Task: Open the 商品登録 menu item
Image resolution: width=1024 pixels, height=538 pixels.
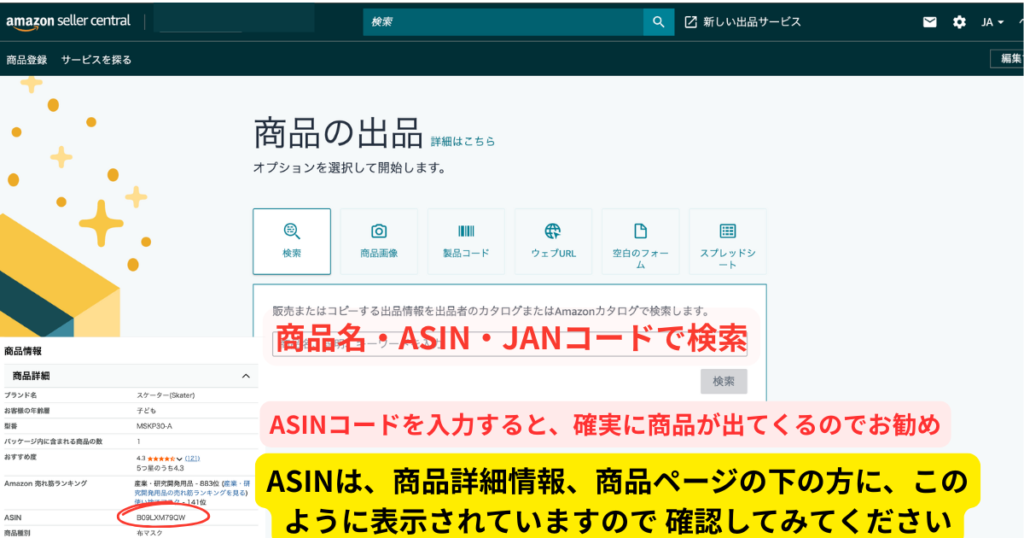Action: click(x=27, y=60)
